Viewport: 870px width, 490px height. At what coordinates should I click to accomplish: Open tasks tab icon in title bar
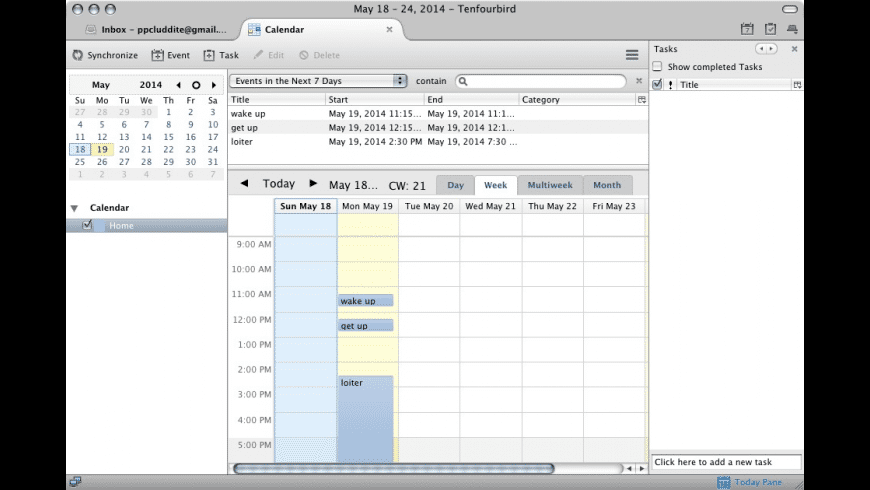coord(770,29)
